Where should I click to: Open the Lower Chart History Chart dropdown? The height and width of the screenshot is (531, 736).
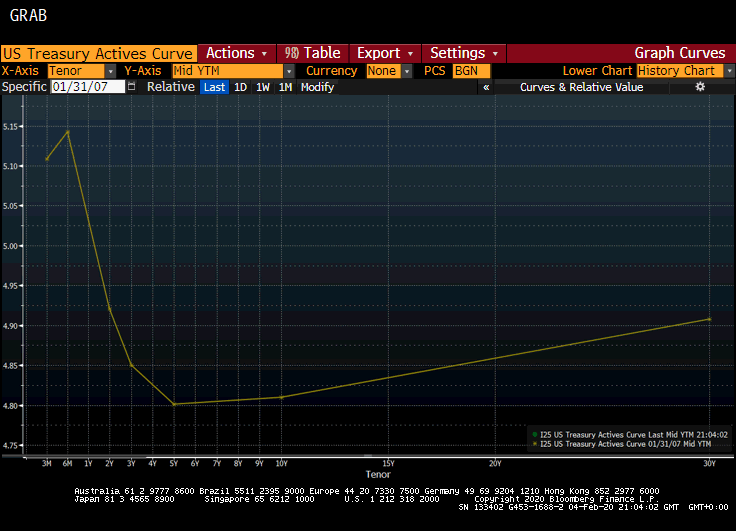729,71
